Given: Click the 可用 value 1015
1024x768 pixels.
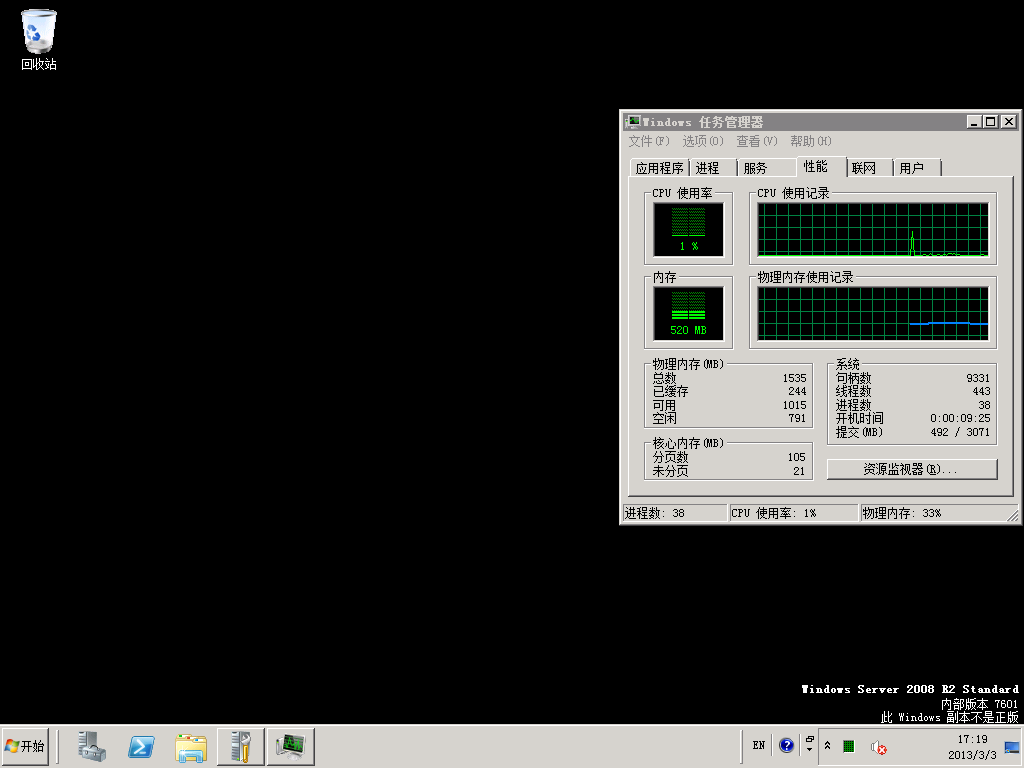Looking at the screenshot, I should (794, 405).
